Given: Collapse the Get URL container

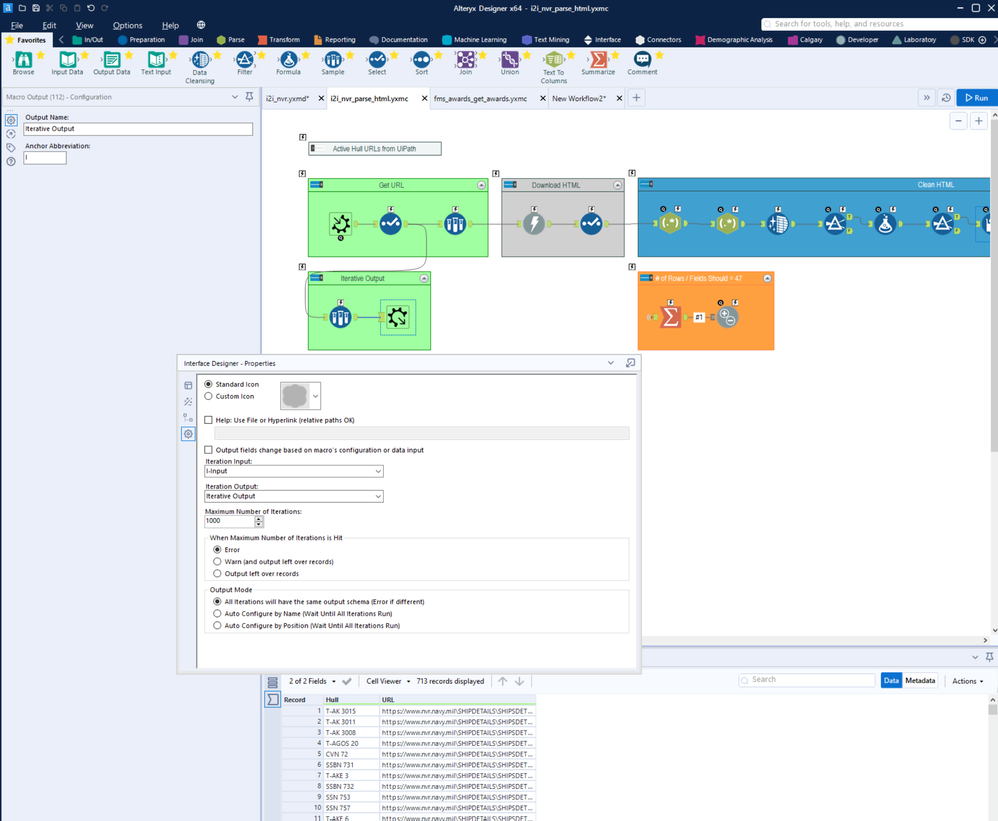Looking at the screenshot, I should 481,185.
